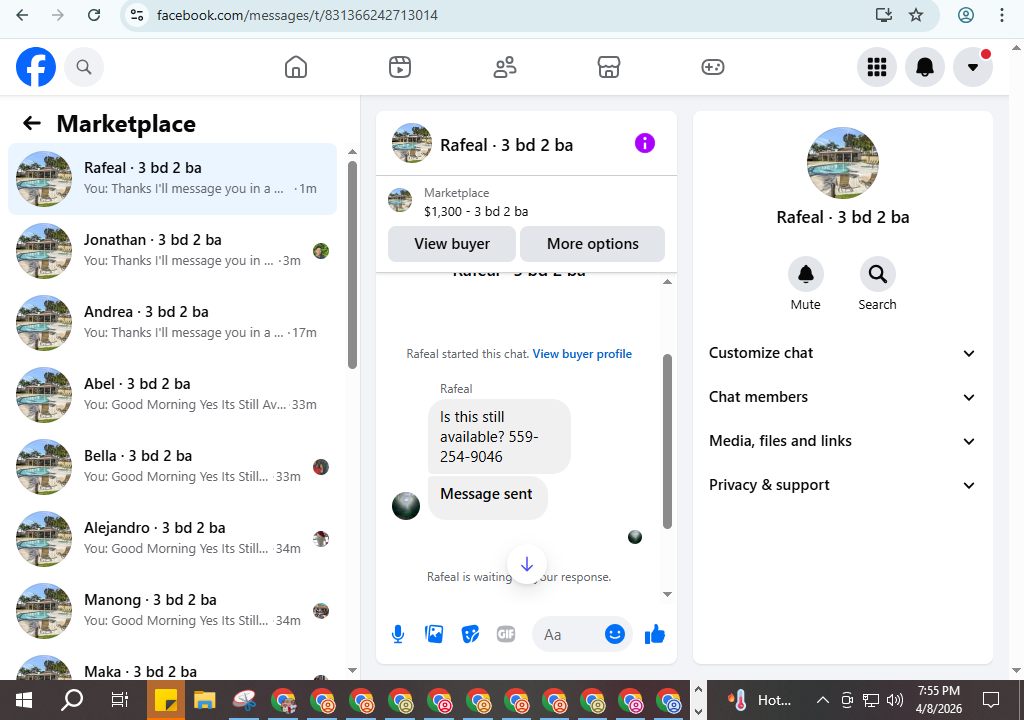
Task: Click the facebook.com address bar URL
Action: coord(297,15)
